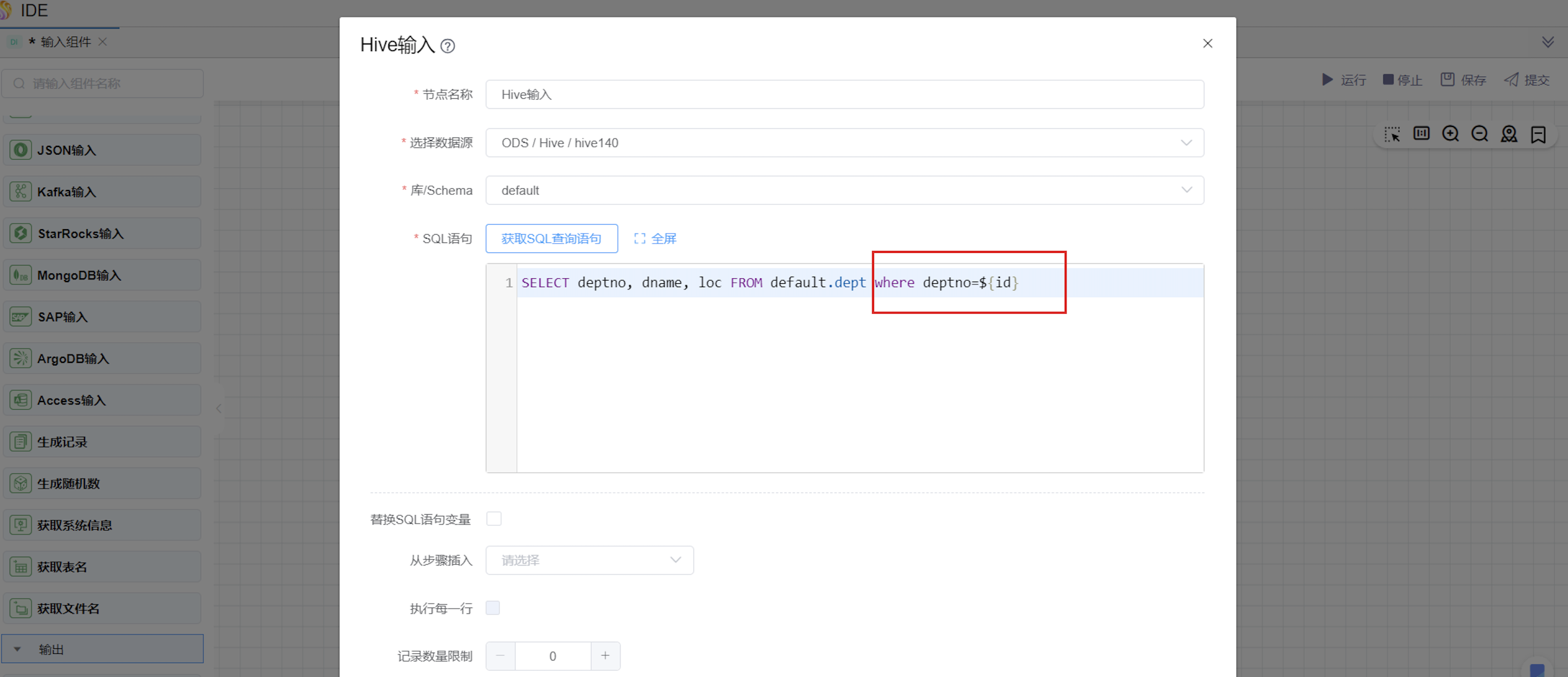Select the 生成随机数 component icon

click(20, 484)
